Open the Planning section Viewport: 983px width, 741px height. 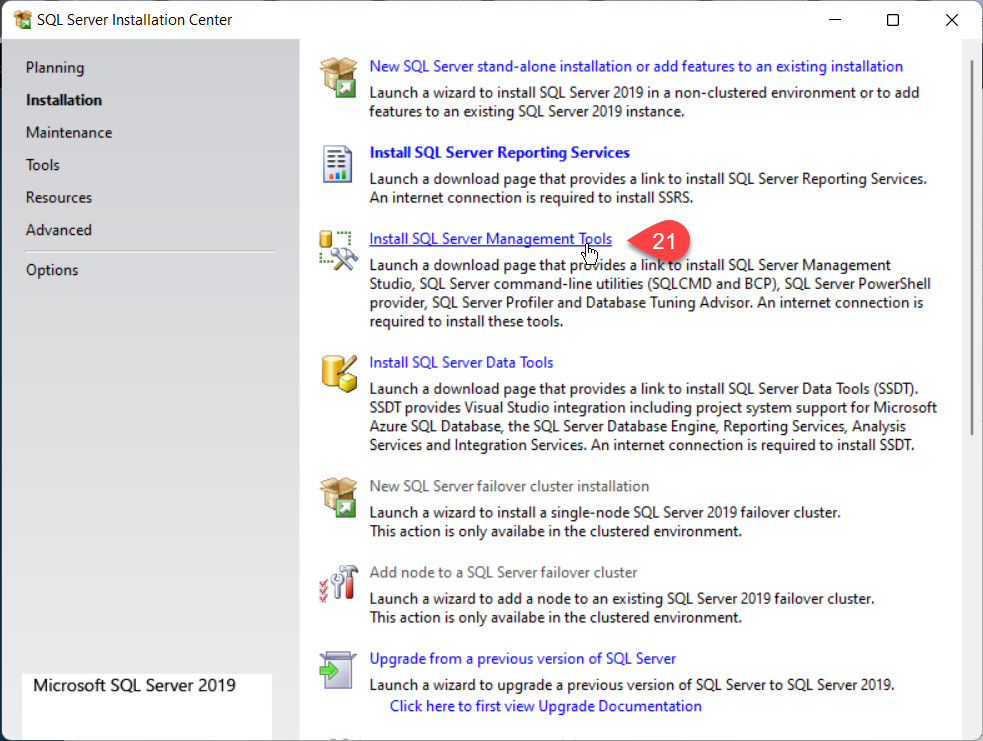[x=55, y=68]
